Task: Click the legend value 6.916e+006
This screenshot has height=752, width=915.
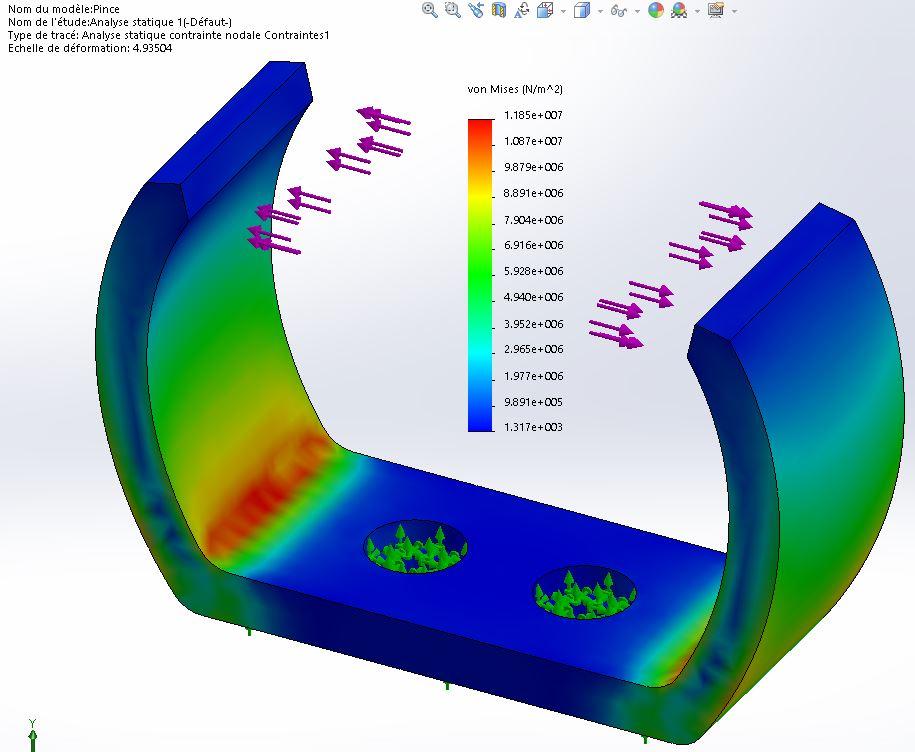Action: coord(533,245)
